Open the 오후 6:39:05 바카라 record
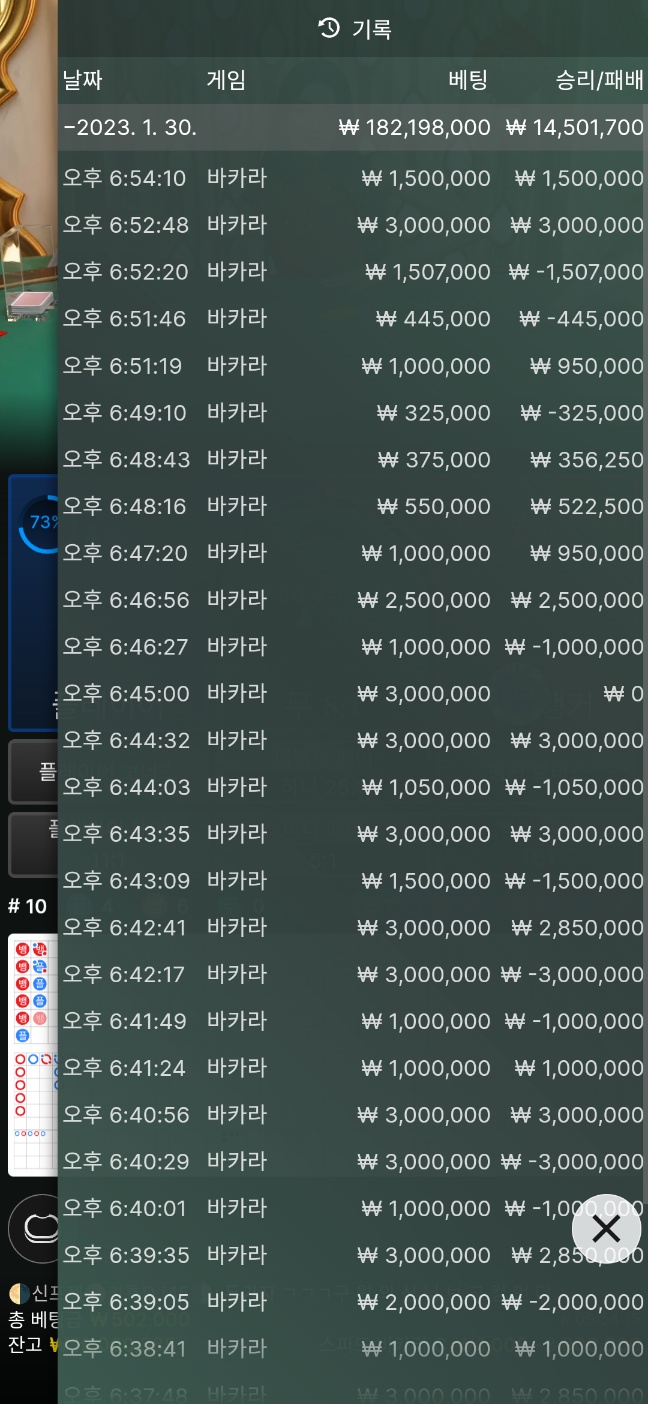648x1404 pixels. [x=352, y=1302]
